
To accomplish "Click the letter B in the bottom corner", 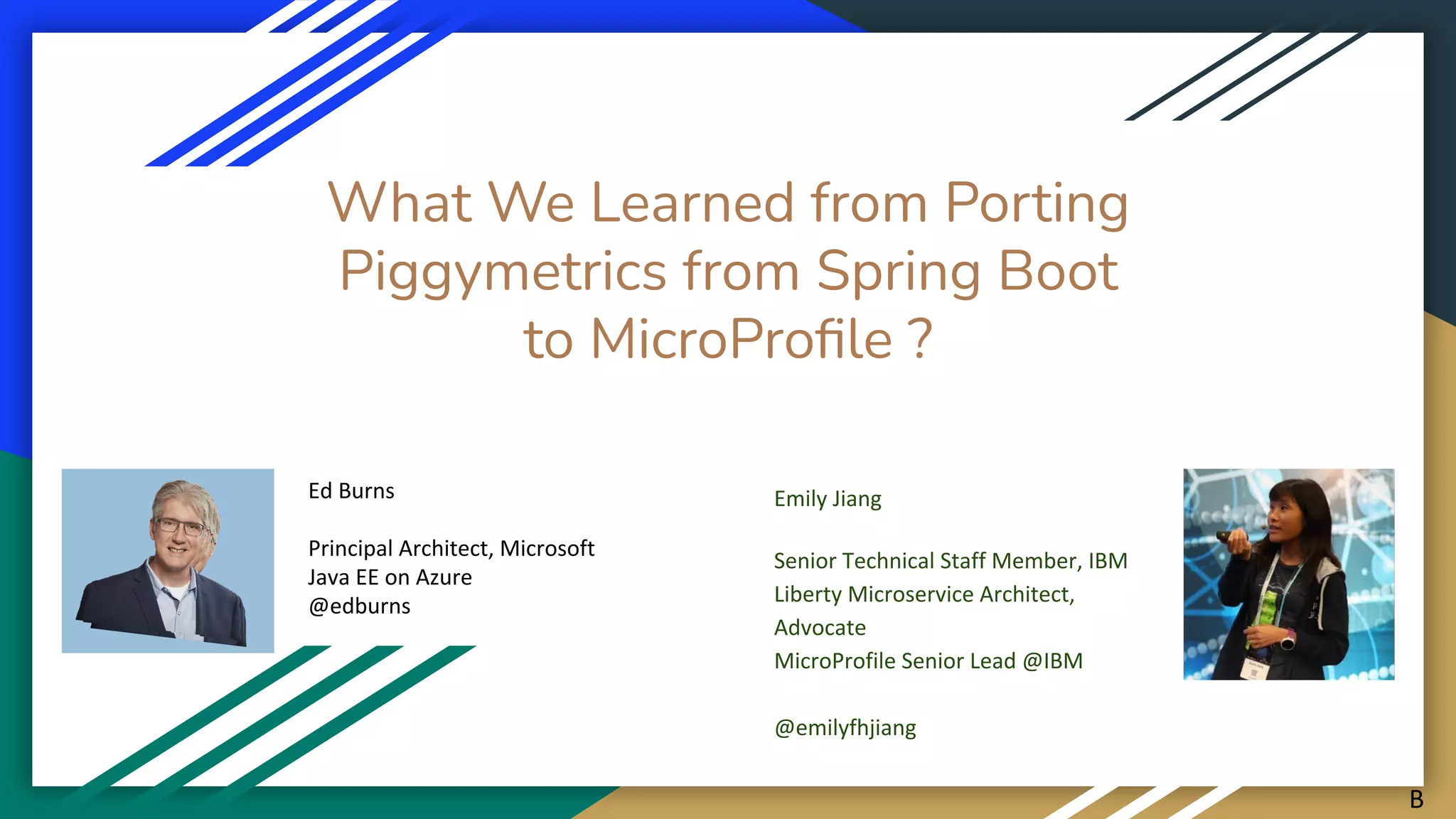I will 1416,800.
